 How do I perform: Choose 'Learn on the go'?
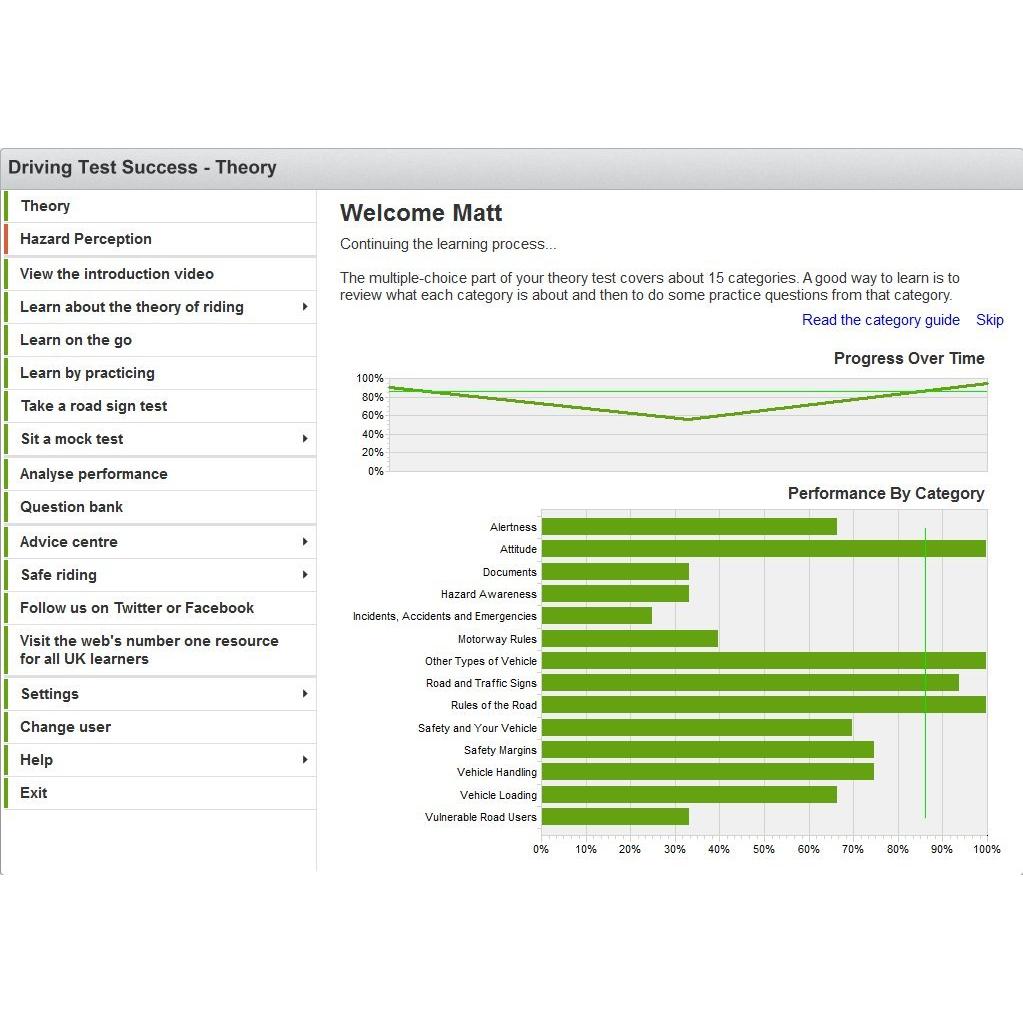[160, 340]
